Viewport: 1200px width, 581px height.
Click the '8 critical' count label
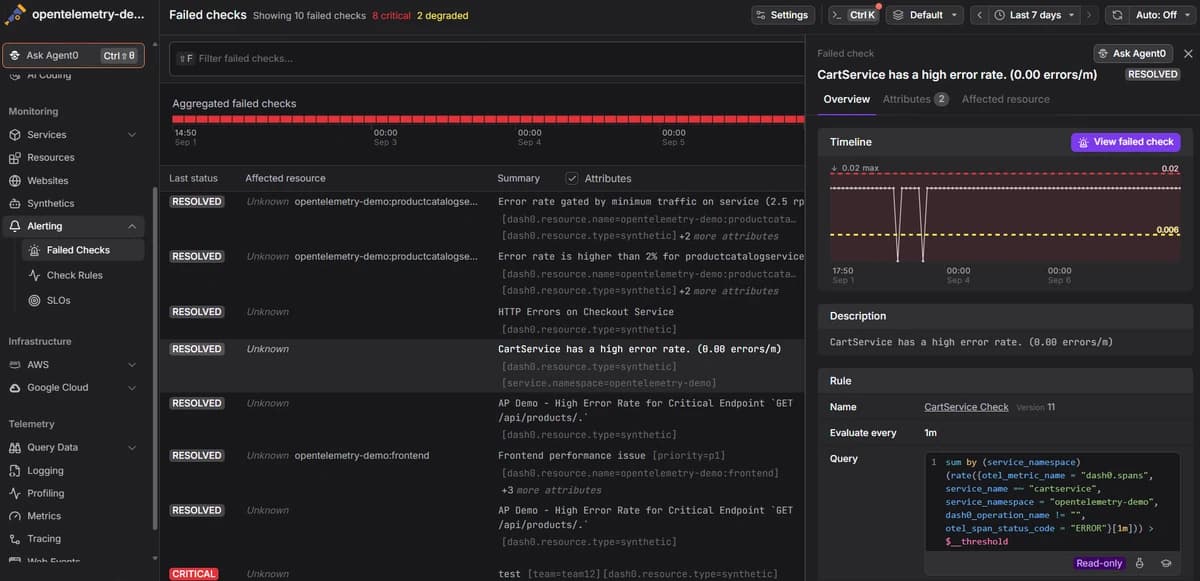click(391, 16)
